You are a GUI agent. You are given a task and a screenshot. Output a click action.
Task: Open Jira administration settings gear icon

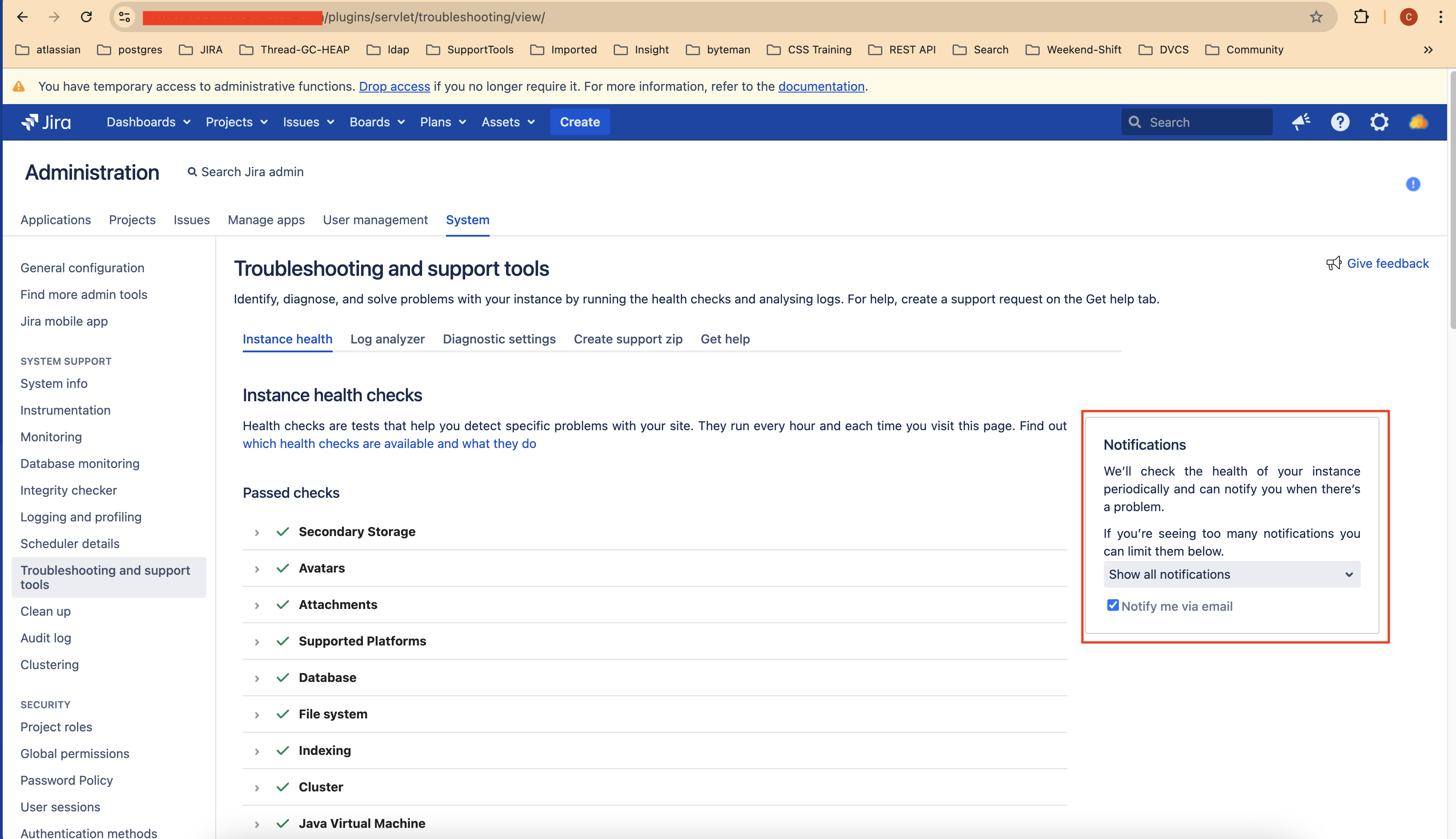point(1380,121)
